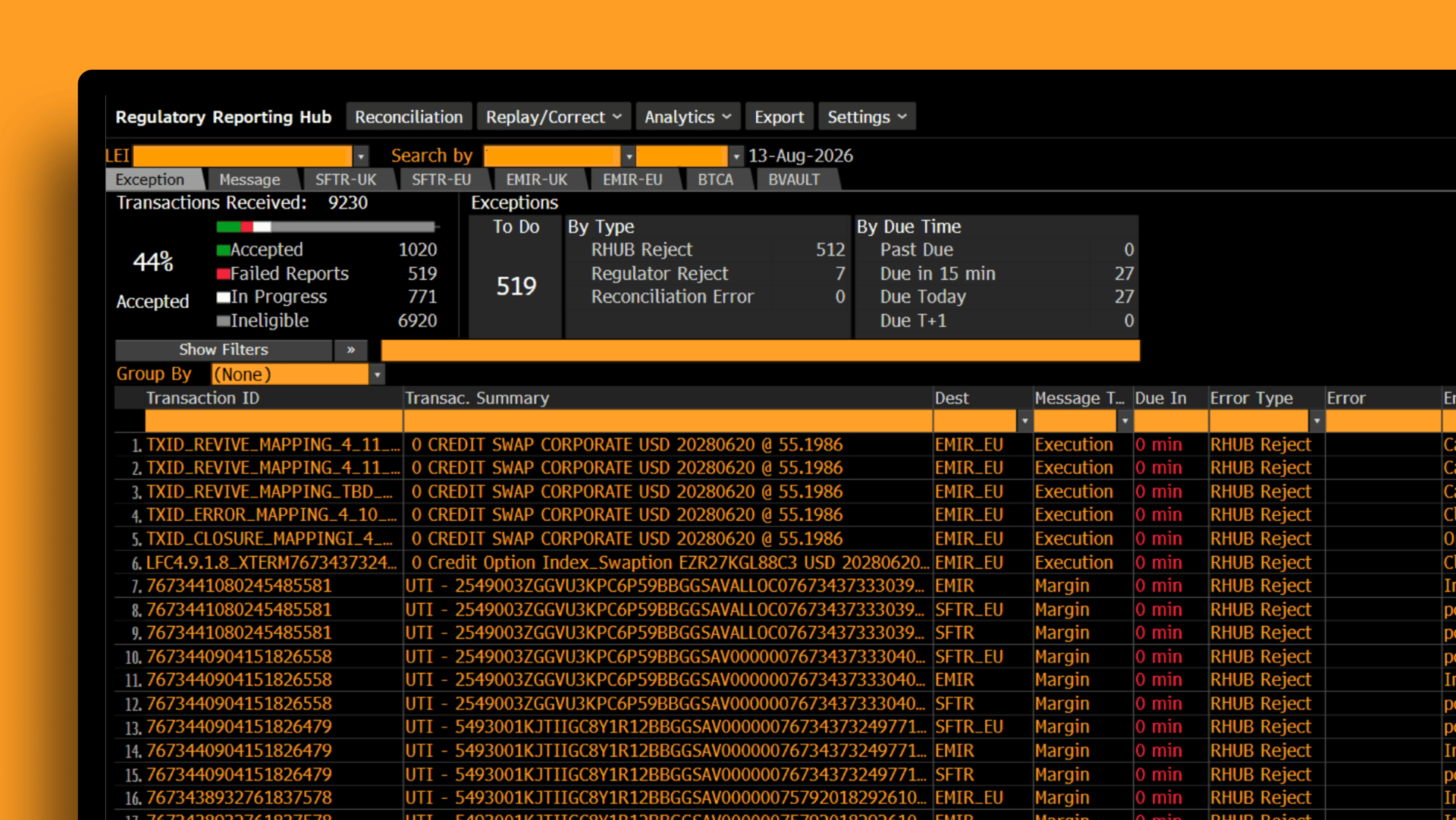The height and width of the screenshot is (820, 1456).
Task: Open the Dest column filter dropdown
Action: [1025, 421]
